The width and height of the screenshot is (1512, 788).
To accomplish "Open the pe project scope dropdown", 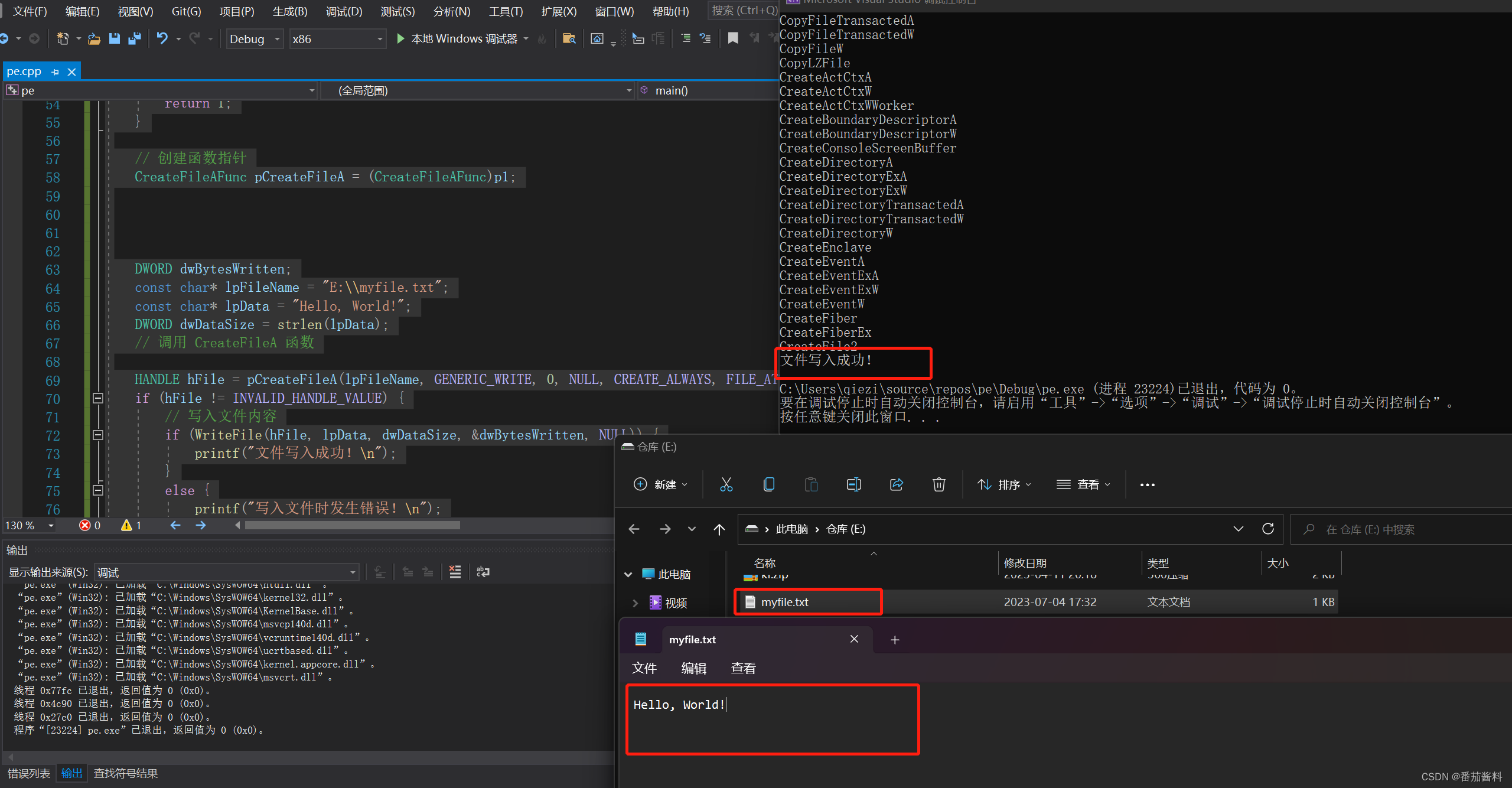I will [x=161, y=90].
